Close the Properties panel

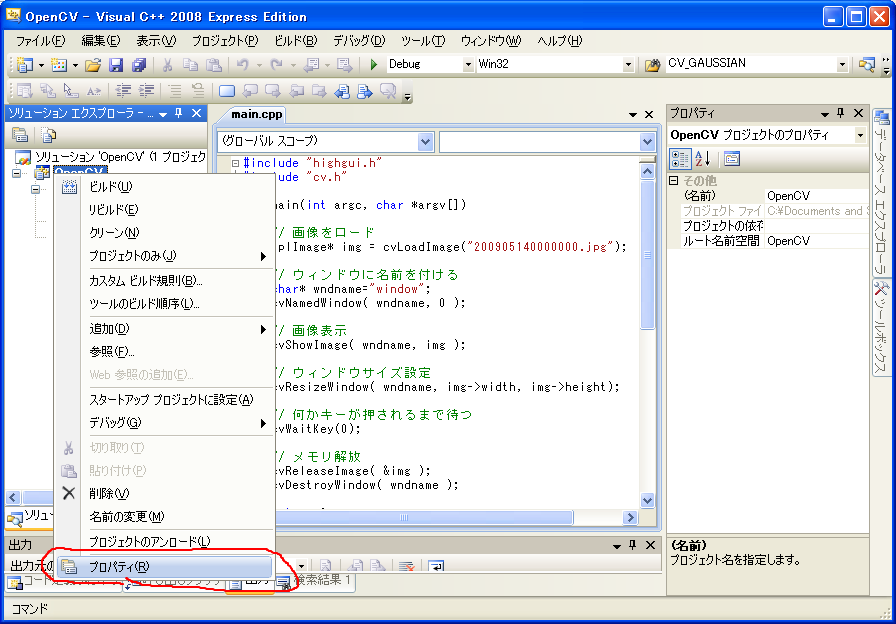coord(858,114)
